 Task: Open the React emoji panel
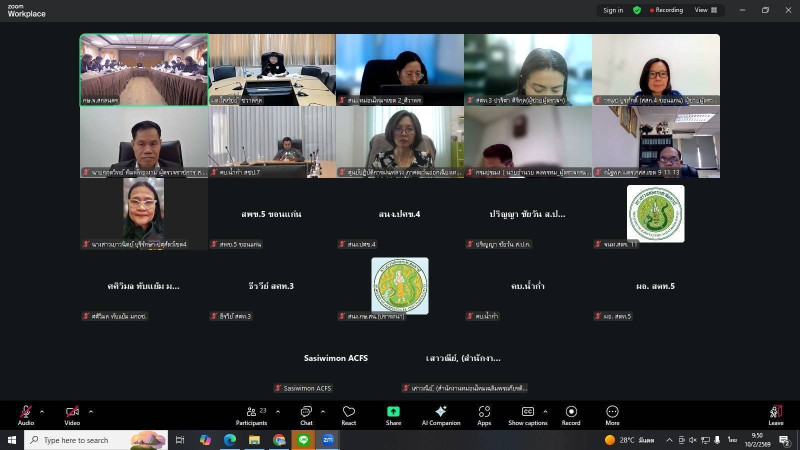(x=349, y=415)
